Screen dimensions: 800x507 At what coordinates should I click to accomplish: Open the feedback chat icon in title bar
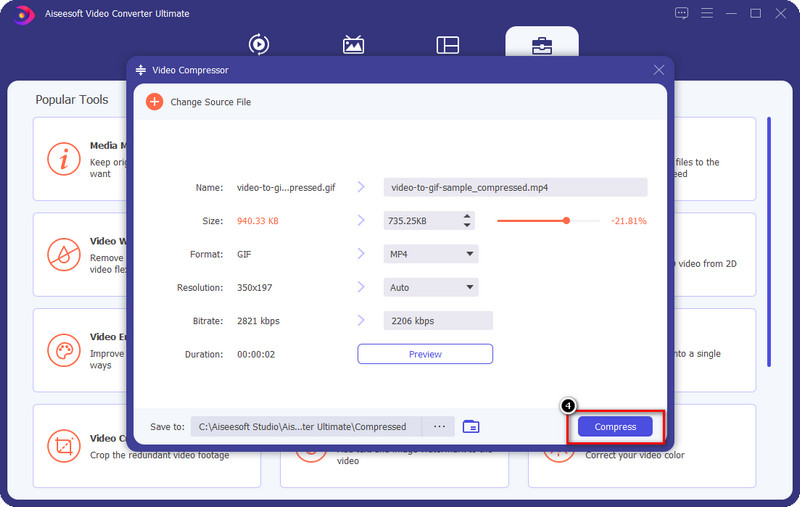point(682,13)
